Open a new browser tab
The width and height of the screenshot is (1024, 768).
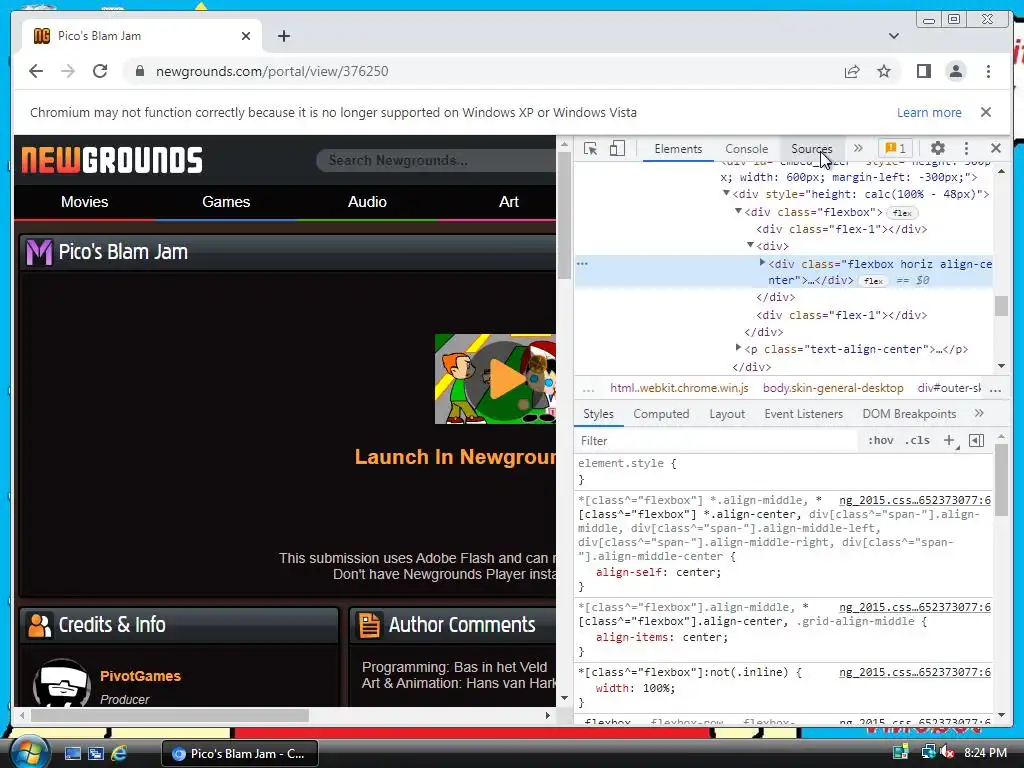click(x=283, y=36)
